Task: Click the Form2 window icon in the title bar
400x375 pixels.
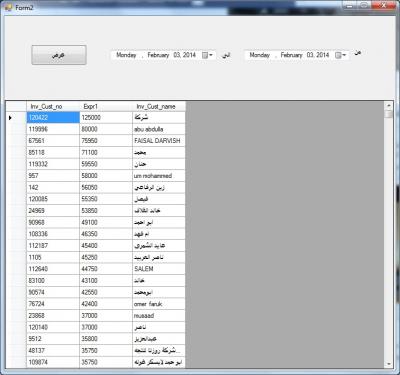Action: 8,7
